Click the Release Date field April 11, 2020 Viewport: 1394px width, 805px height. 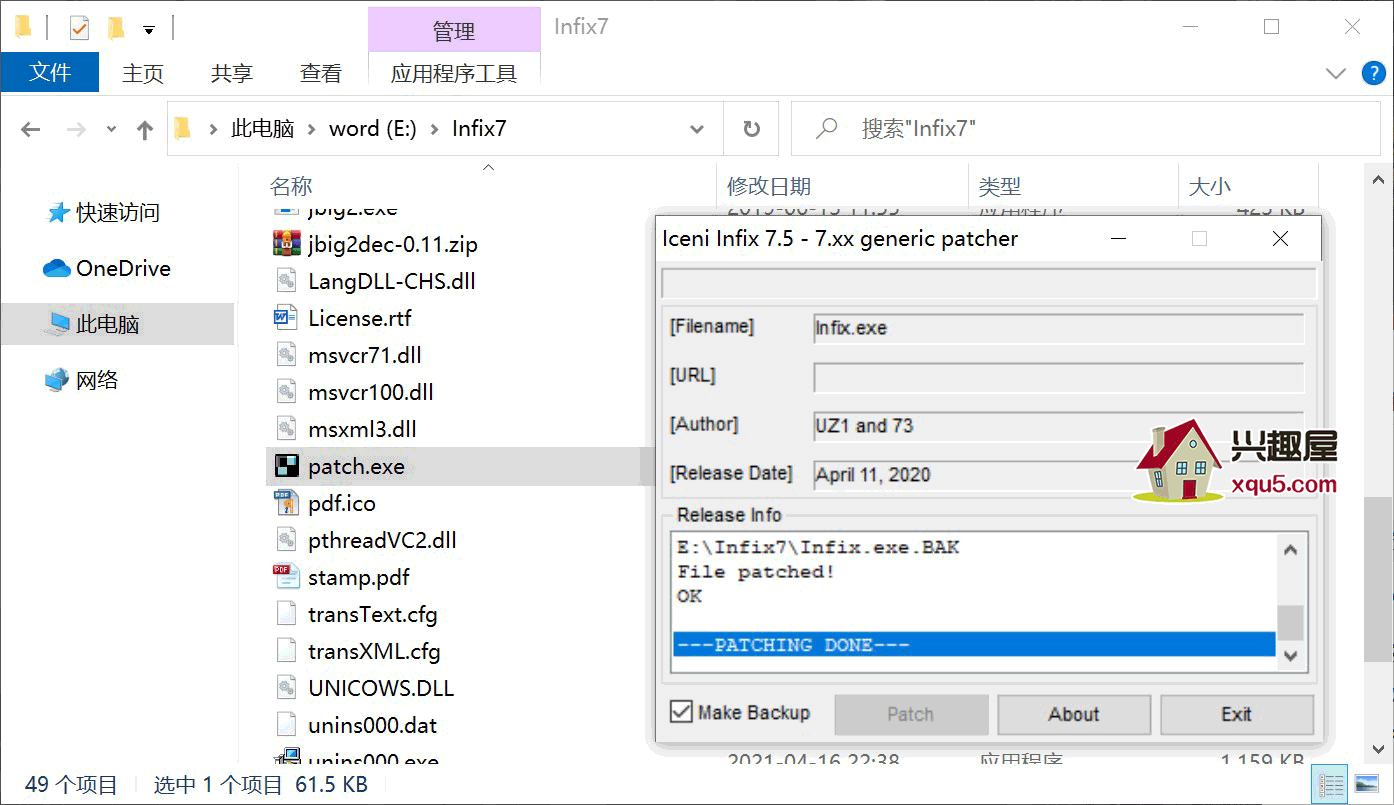pos(1059,474)
